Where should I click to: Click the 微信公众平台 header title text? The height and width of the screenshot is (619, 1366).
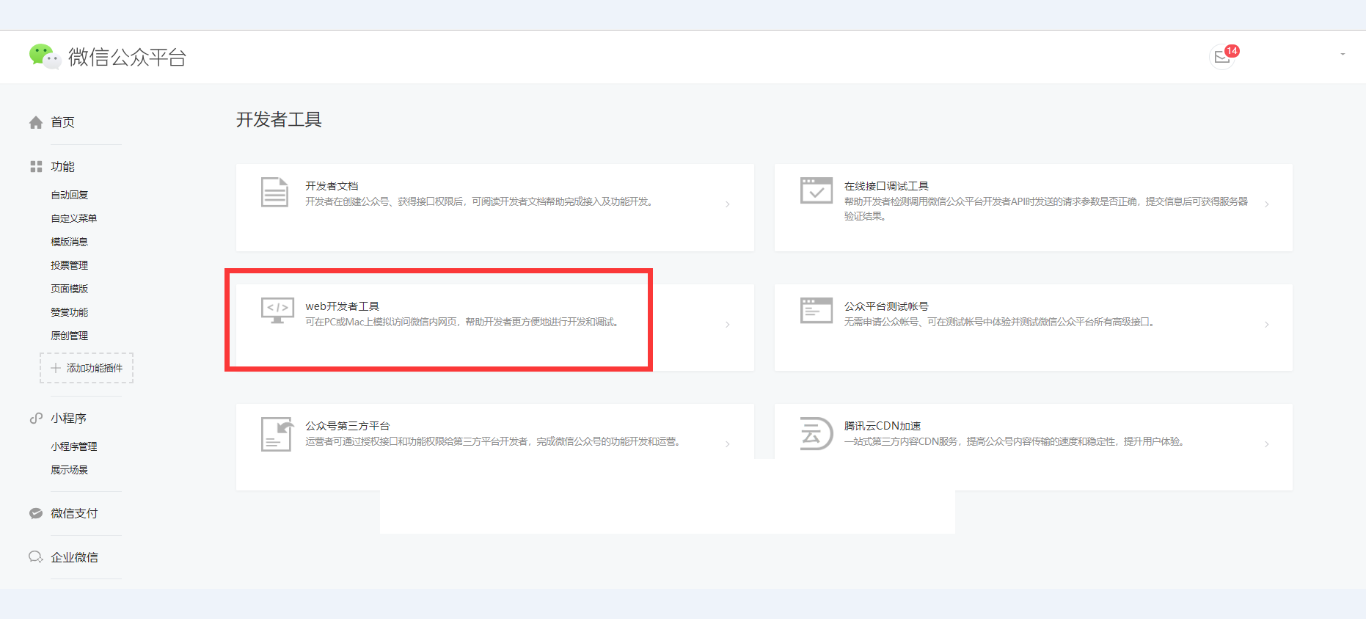coord(127,57)
